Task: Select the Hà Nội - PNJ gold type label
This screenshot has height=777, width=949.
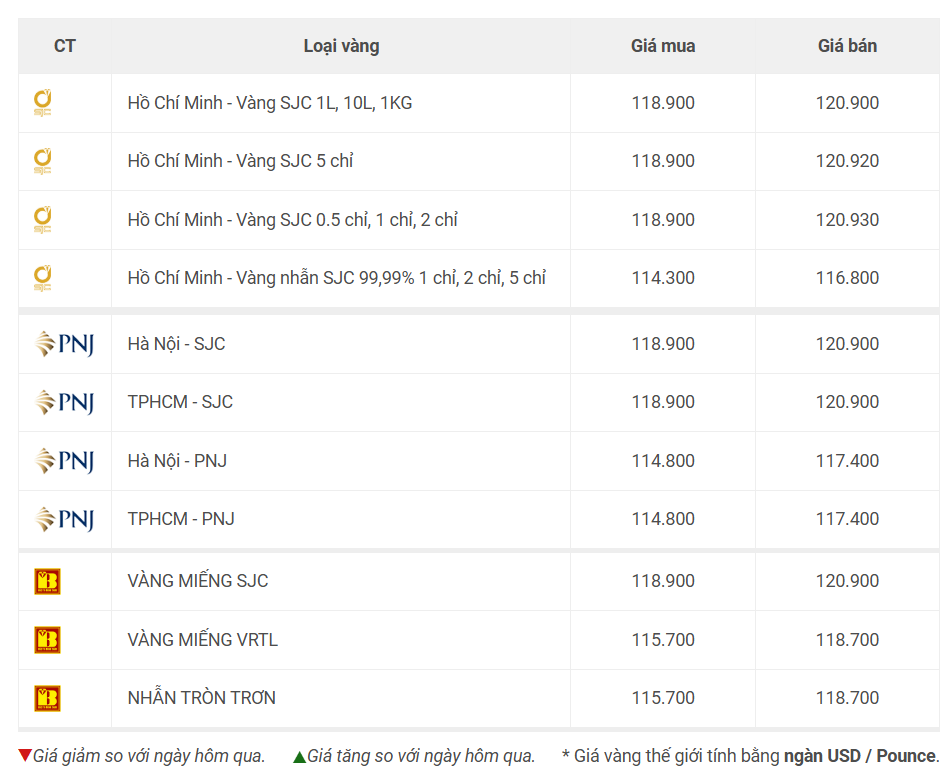Action: [x=177, y=461]
